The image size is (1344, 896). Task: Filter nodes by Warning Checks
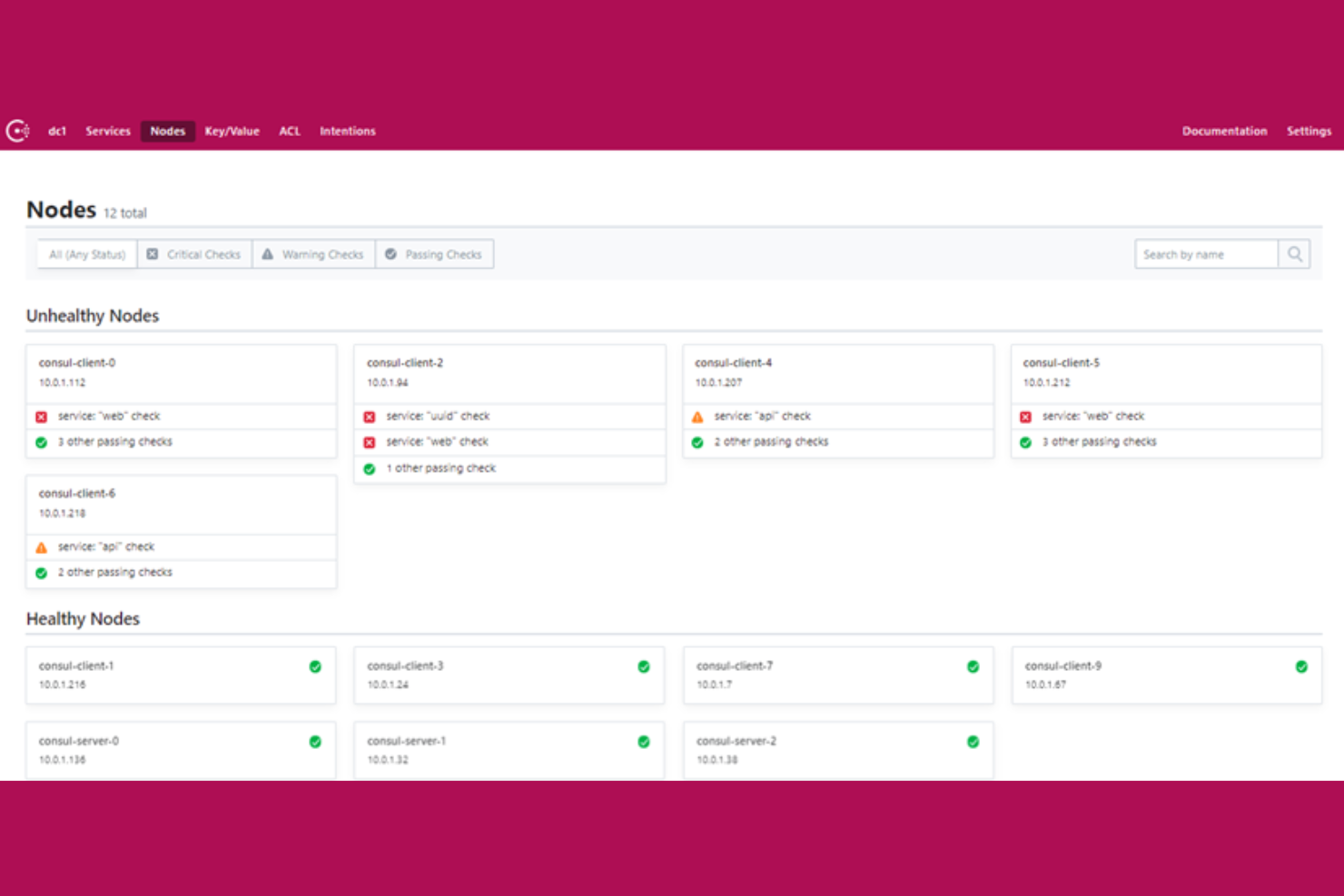313,254
